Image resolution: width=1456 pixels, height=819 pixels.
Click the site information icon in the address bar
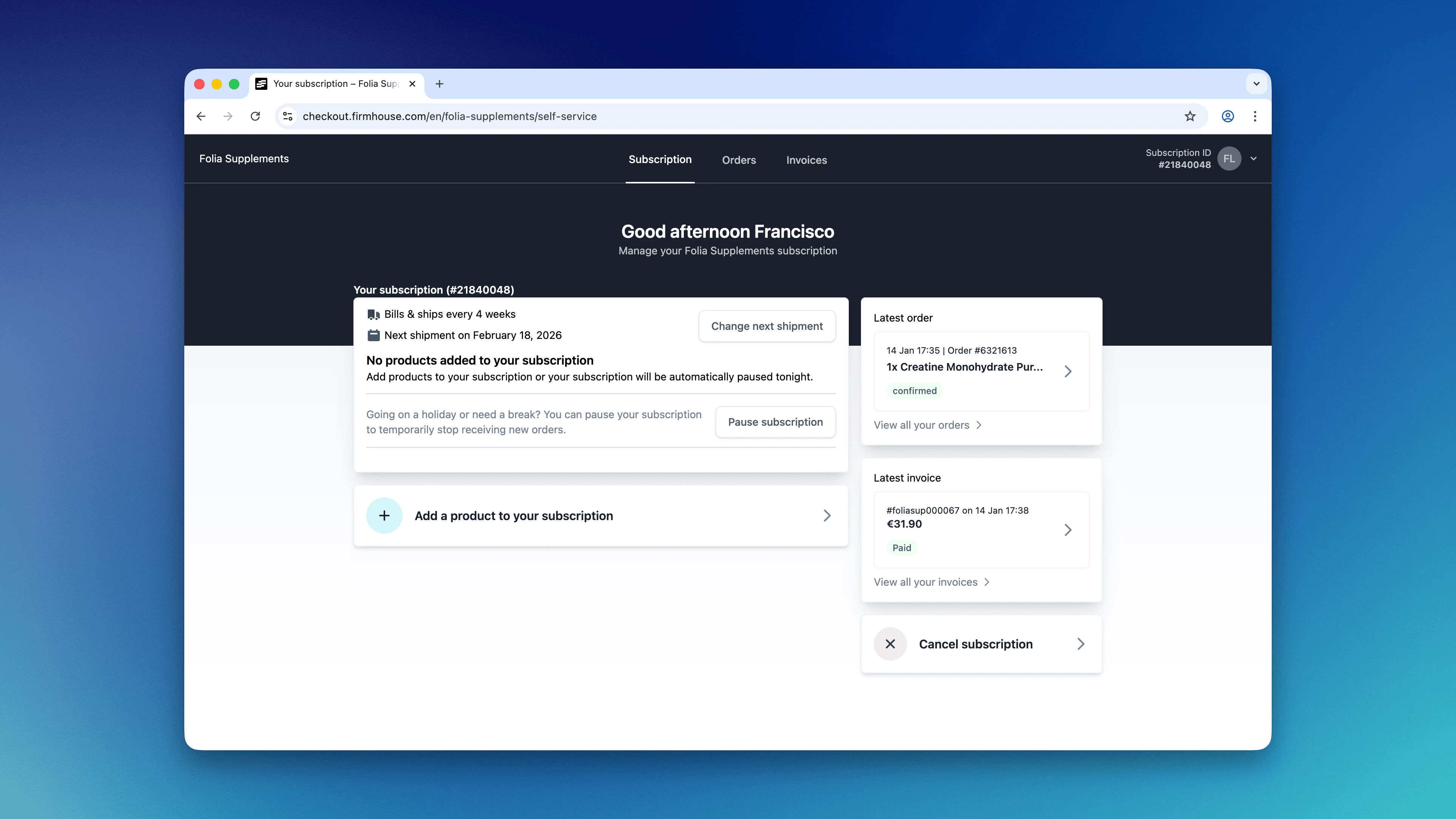pyautogui.click(x=288, y=116)
